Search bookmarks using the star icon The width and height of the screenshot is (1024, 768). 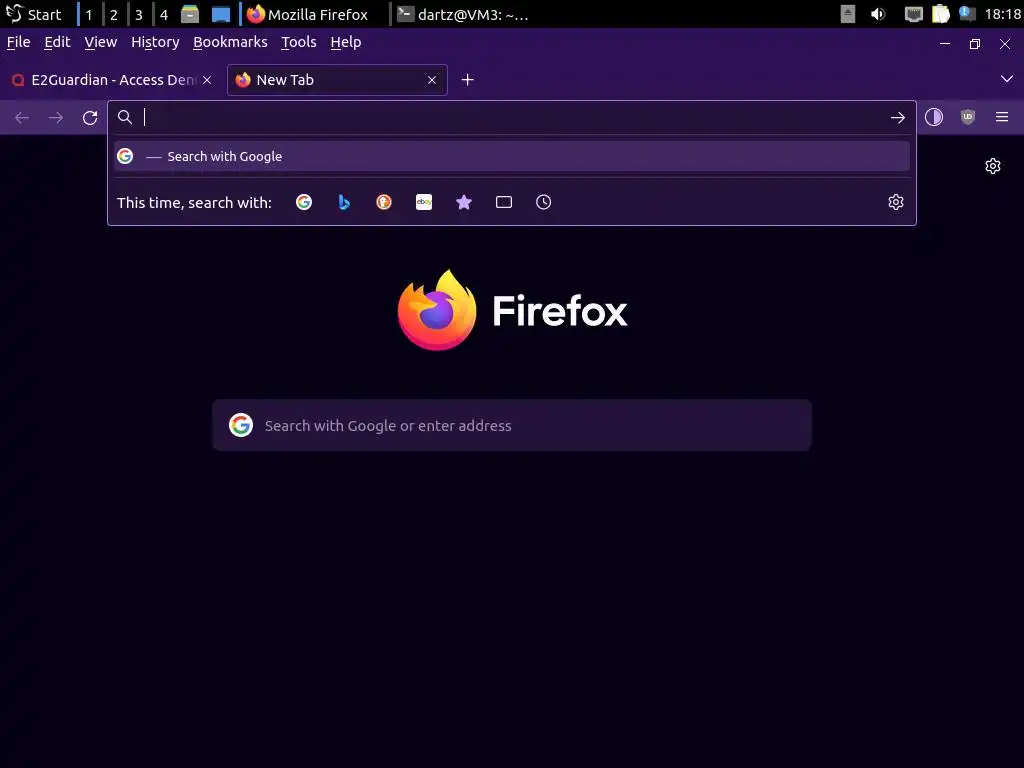464,202
